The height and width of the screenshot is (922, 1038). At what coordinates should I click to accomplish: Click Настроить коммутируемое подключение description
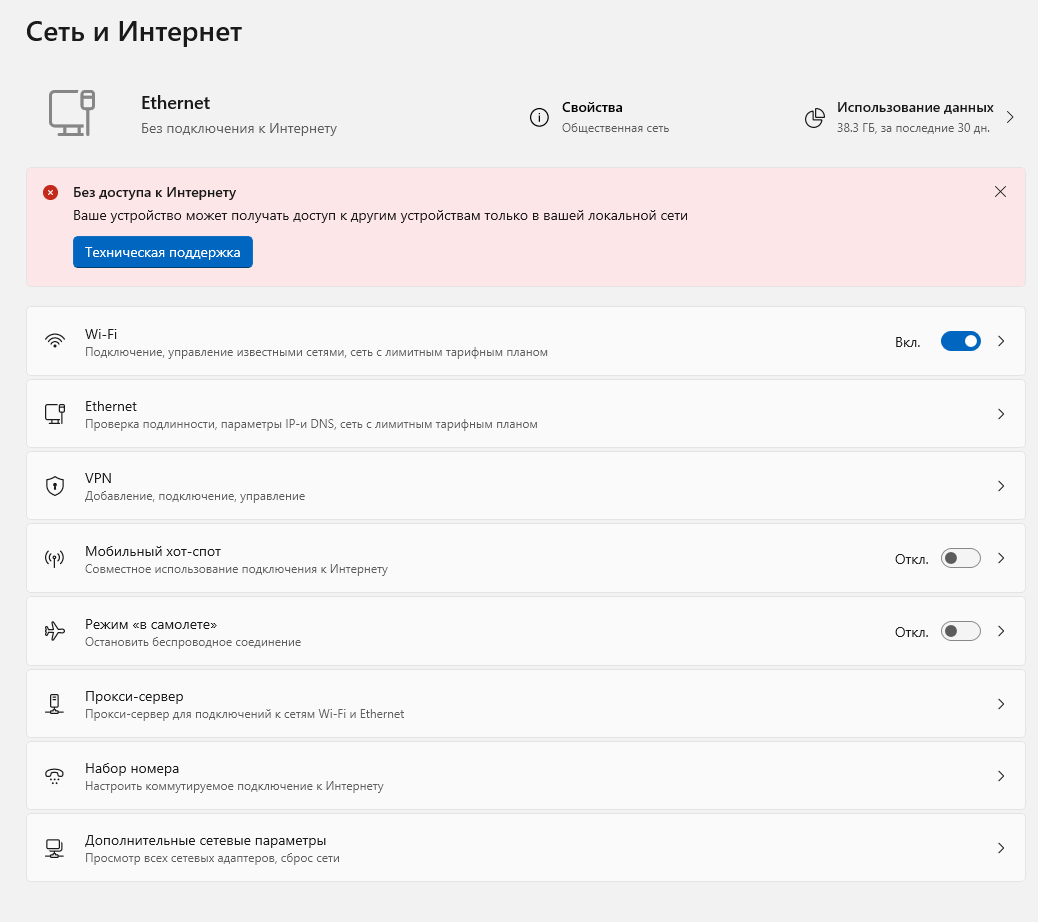[234, 786]
